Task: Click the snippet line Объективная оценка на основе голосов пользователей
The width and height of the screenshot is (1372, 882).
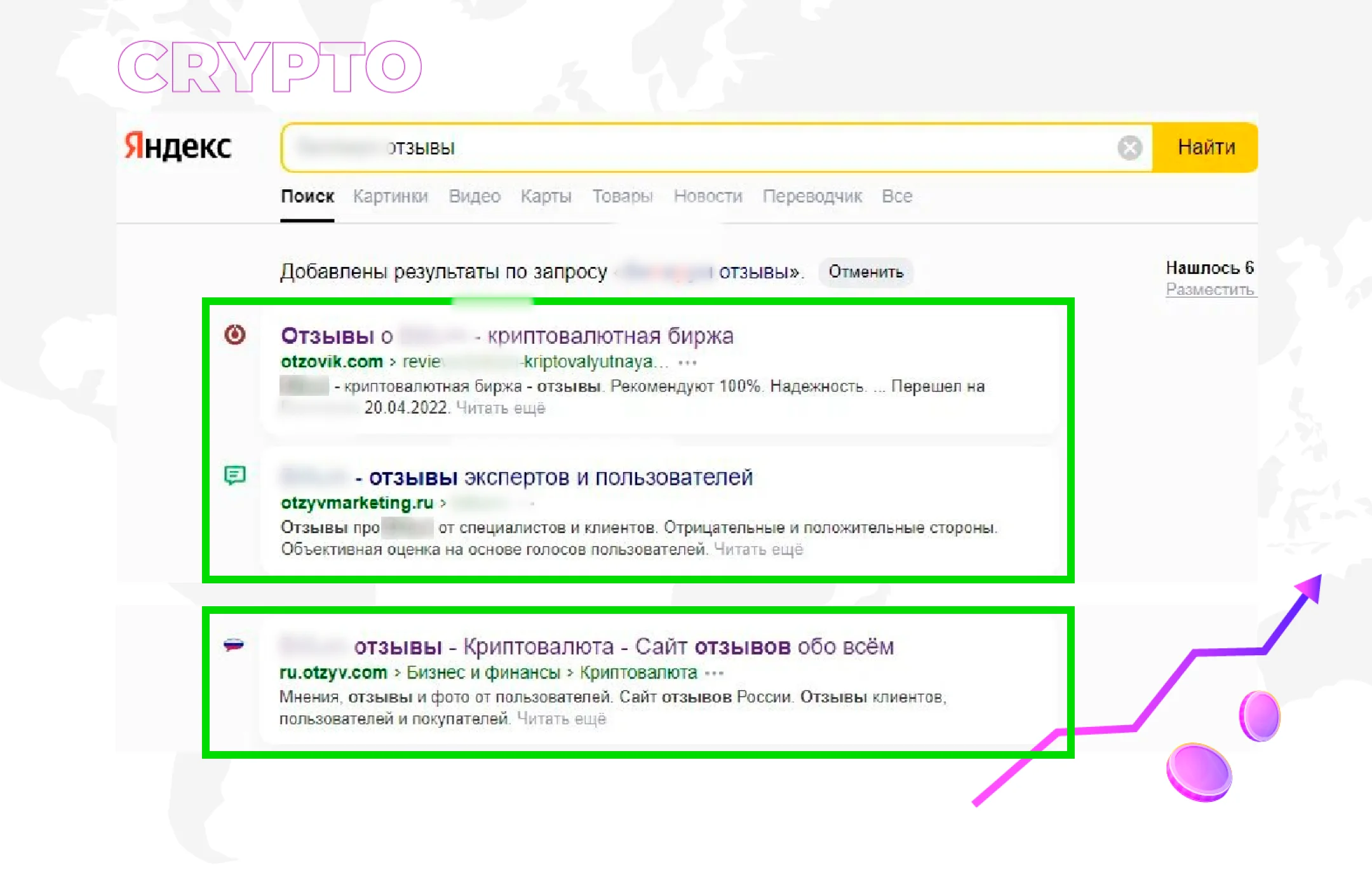Action: tap(494, 549)
